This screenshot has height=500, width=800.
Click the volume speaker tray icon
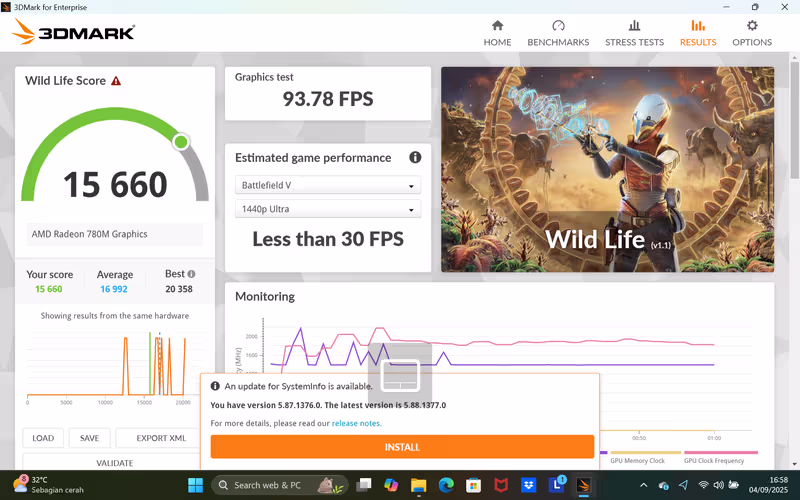point(718,485)
